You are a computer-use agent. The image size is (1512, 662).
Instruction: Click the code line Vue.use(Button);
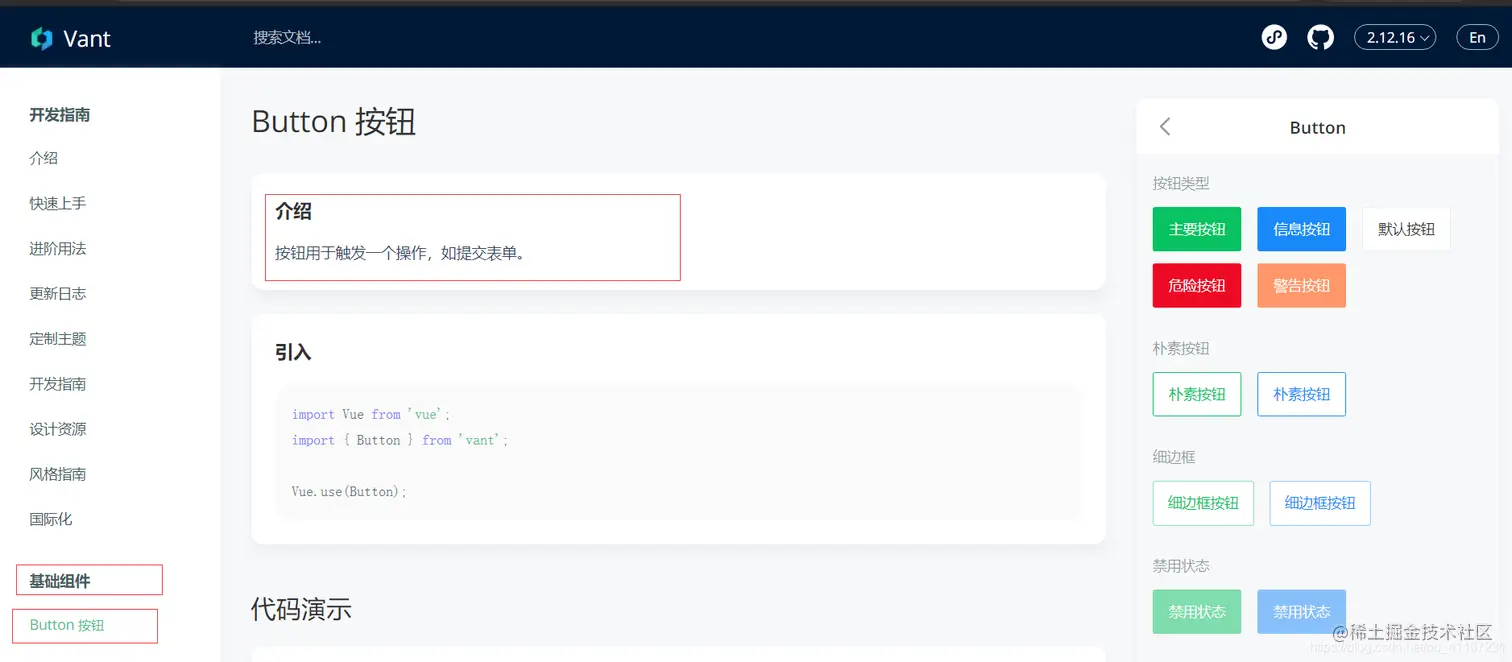point(349,492)
